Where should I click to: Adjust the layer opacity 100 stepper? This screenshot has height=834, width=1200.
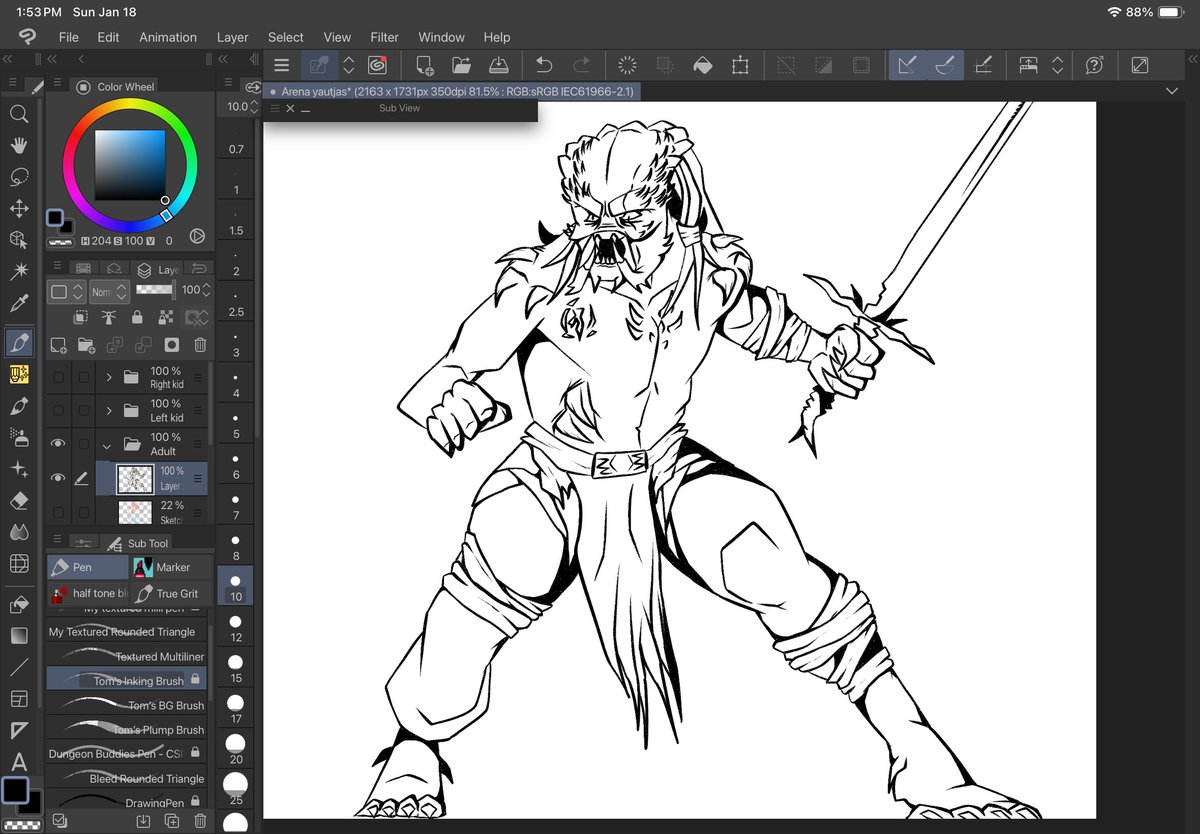click(207, 291)
